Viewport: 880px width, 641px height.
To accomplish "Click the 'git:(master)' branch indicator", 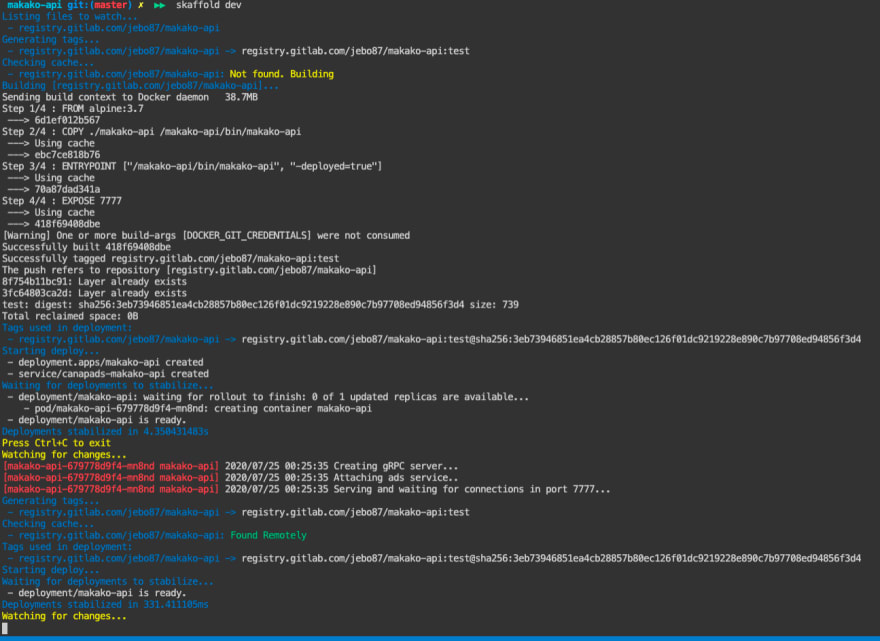I will [x=99, y=5].
